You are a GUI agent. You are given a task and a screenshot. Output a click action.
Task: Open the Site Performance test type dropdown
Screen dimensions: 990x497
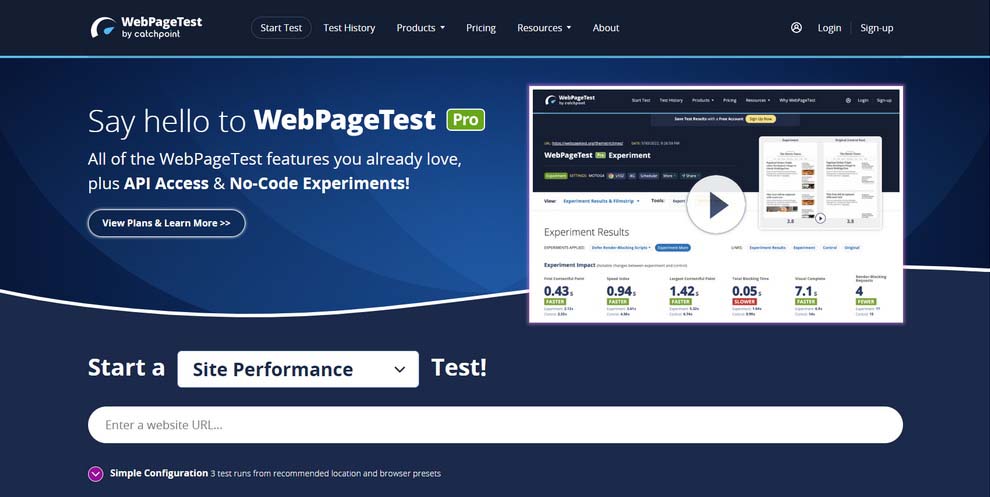pos(298,369)
